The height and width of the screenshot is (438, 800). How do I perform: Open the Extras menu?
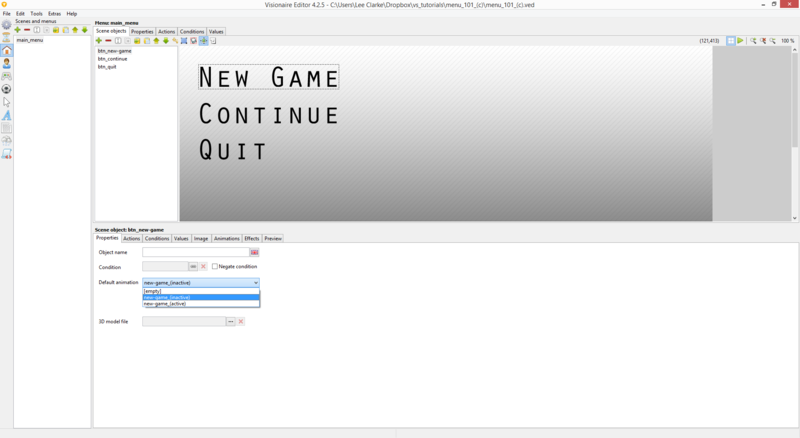point(54,13)
